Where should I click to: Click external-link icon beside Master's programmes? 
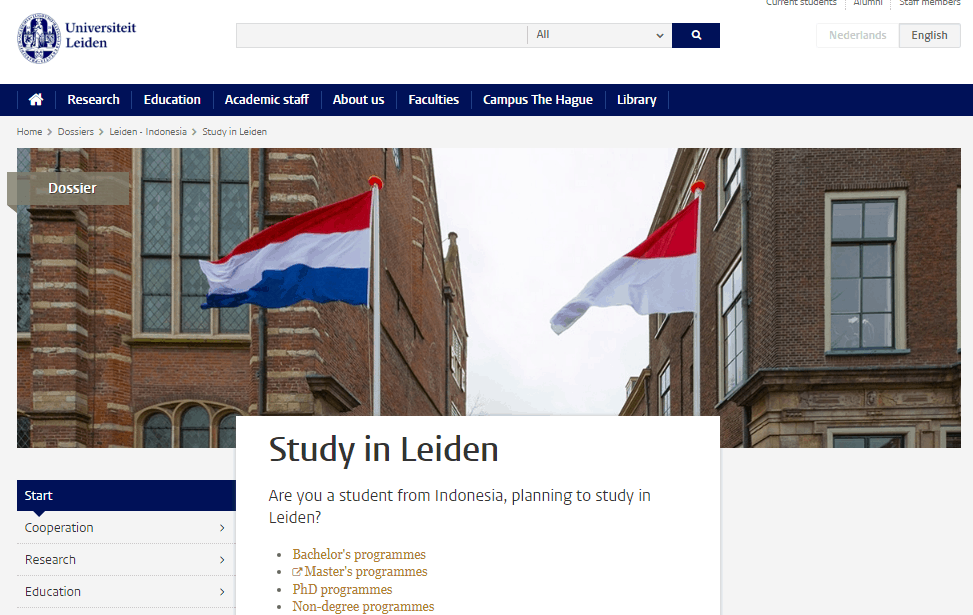pyautogui.click(x=297, y=572)
